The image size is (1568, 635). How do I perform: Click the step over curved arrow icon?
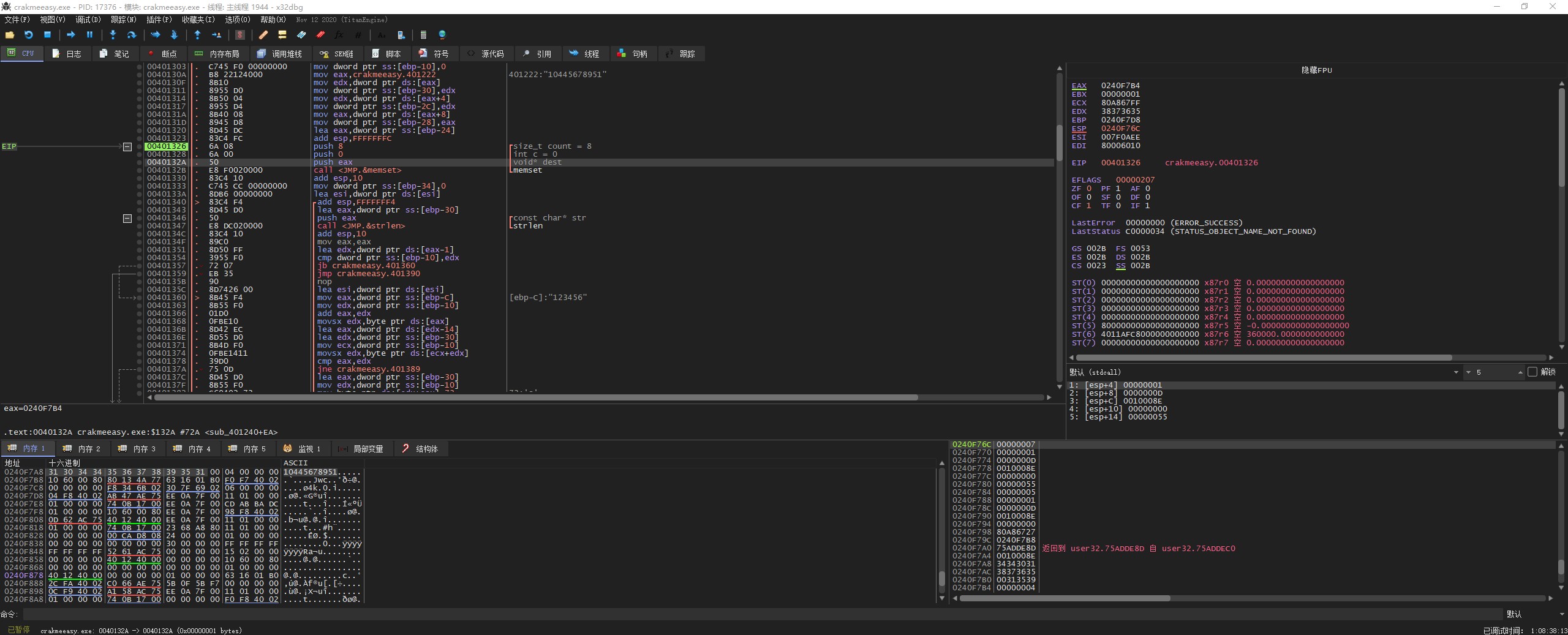(131, 35)
